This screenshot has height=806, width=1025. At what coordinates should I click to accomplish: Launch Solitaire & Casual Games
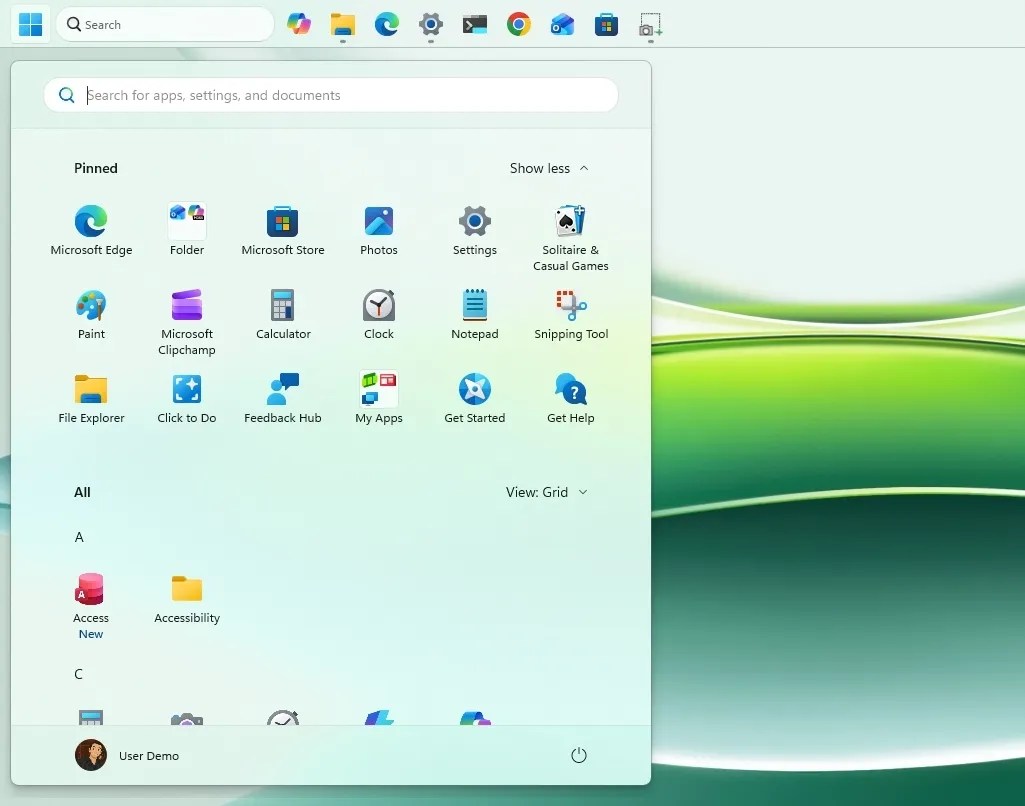click(571, 239)
